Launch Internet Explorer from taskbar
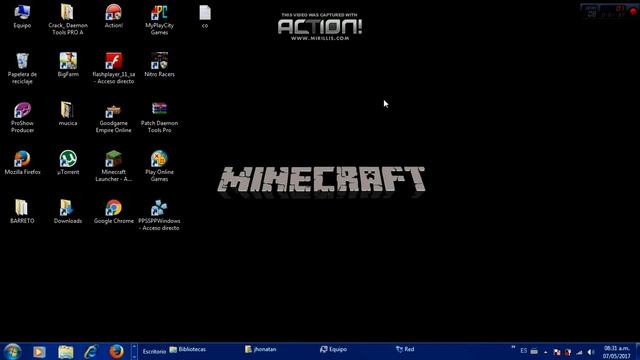The height and width of the screenshot is (360, 640). 91,351
